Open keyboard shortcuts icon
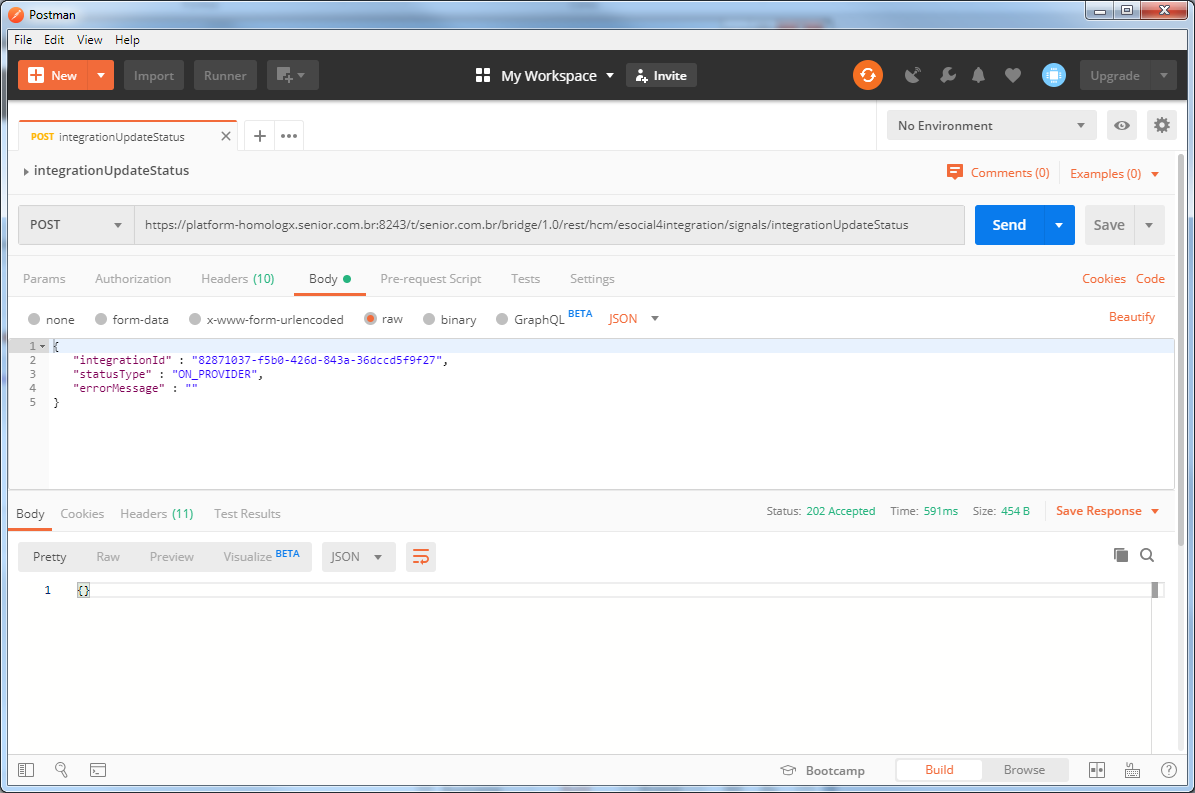This screenshot has width=1195, height=793. [x=1133, y=770]
